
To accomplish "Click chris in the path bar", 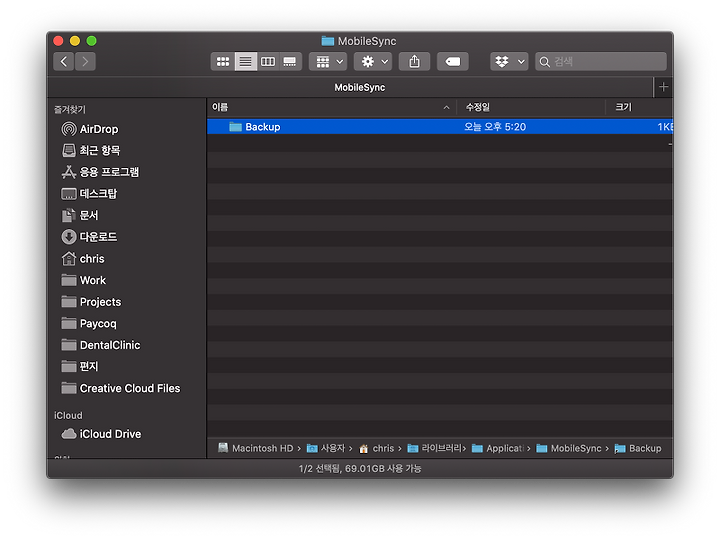I will tap(377, 448).
